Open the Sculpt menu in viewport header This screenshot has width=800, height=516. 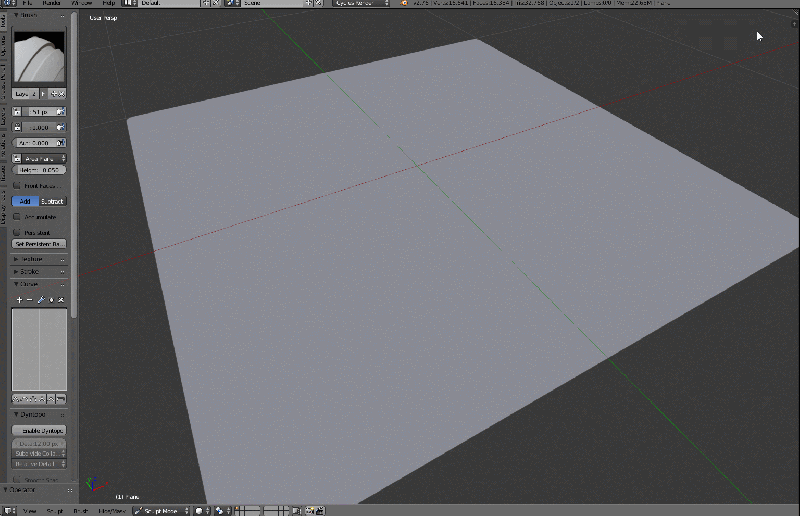pos(55,511)
